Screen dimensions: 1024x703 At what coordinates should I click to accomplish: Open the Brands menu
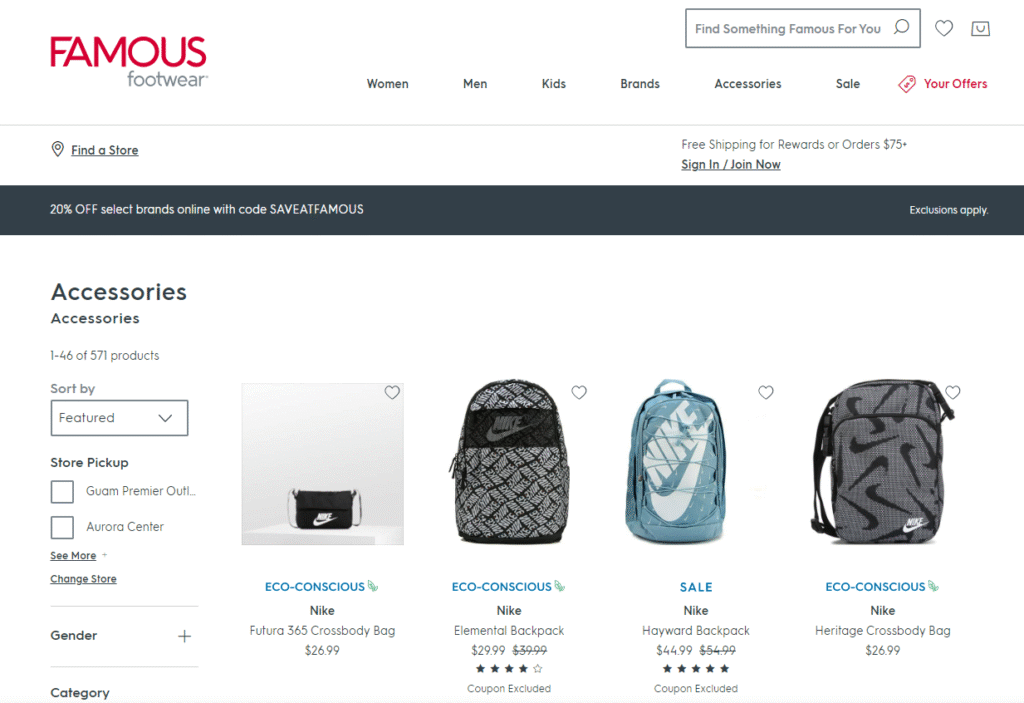[640, 84]
